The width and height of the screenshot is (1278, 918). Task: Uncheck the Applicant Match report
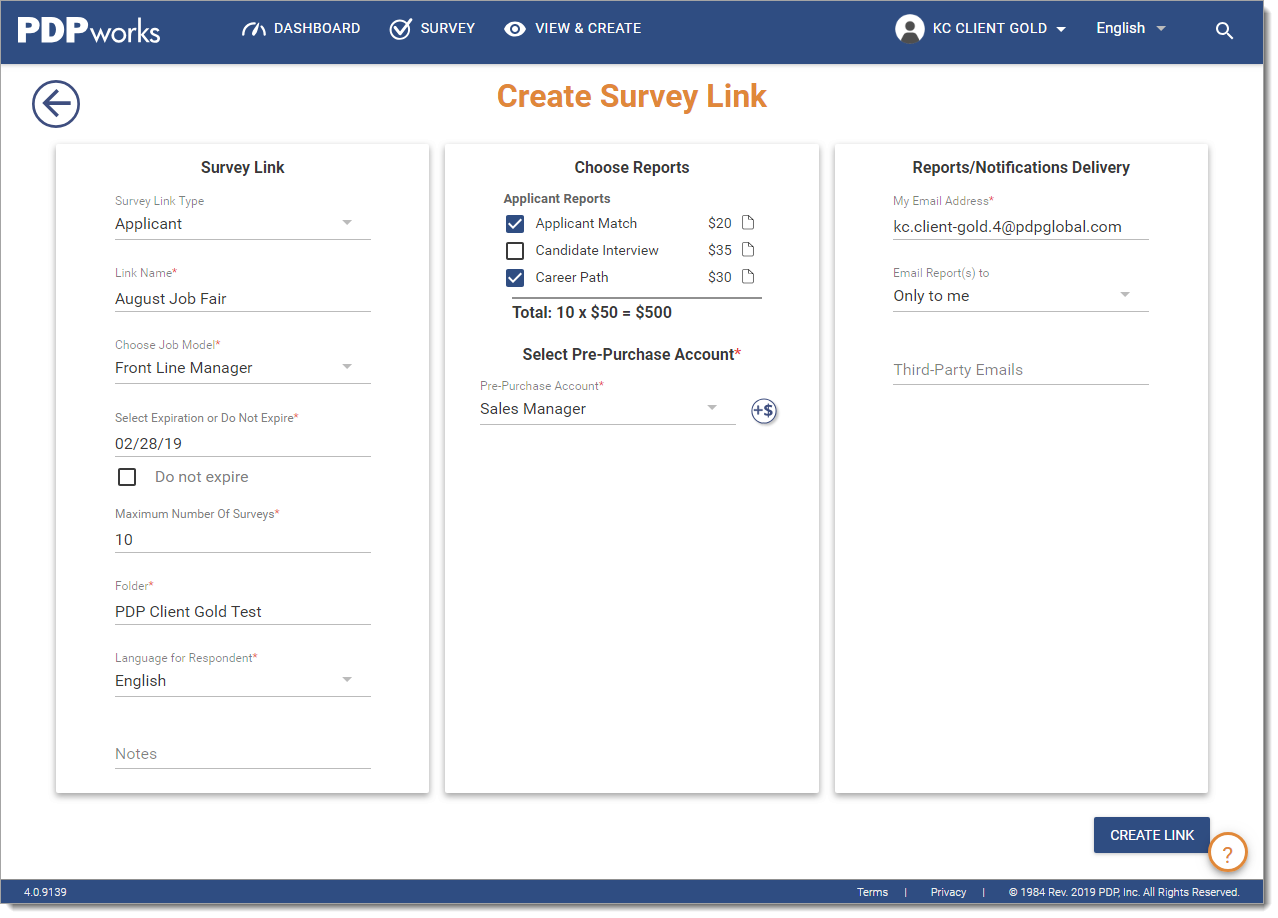click(514, 223)
